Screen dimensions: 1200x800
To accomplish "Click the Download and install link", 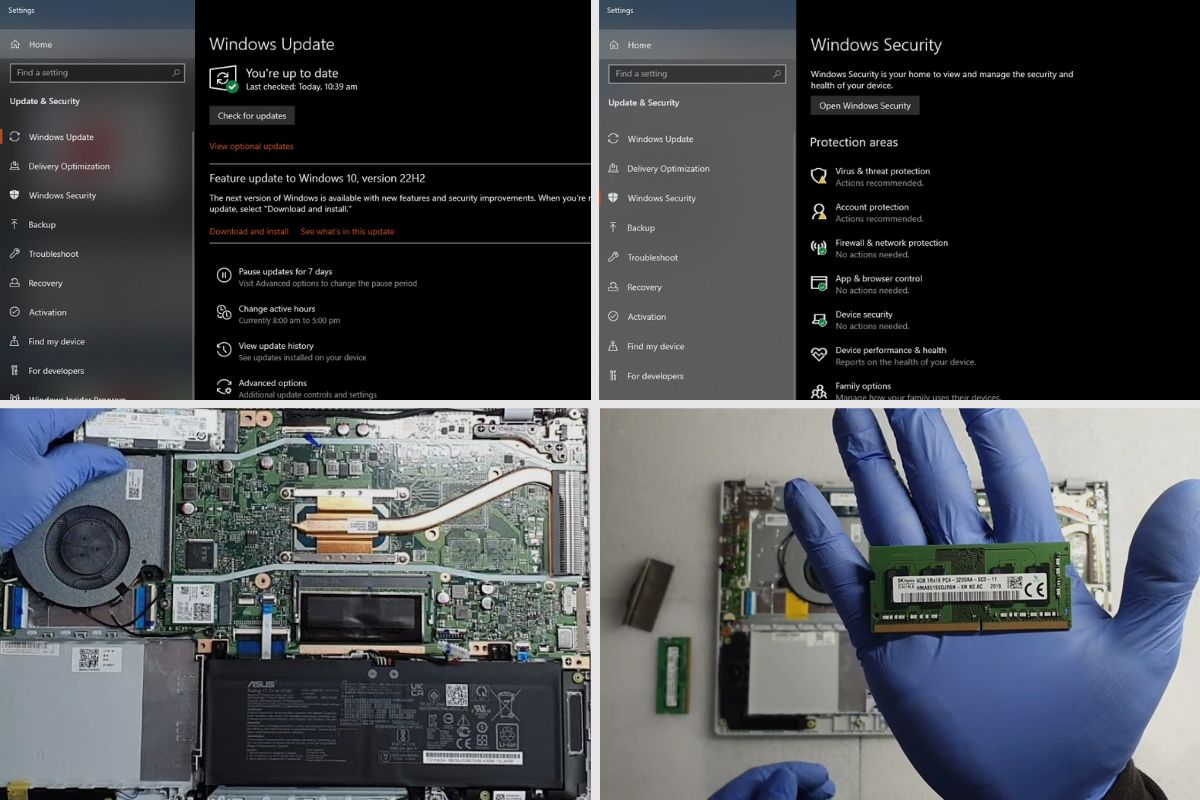I will (x=249, y=232).
